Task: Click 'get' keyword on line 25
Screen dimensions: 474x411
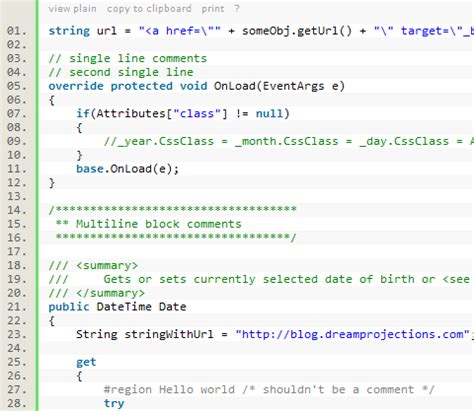Action: pos(86,362)
